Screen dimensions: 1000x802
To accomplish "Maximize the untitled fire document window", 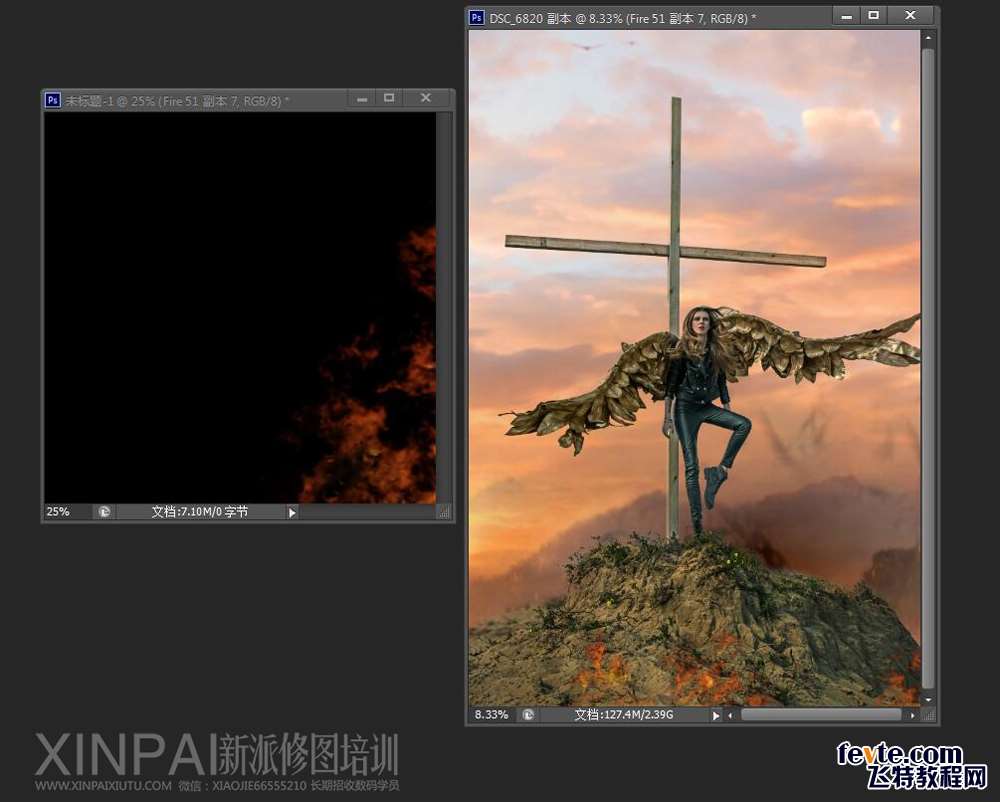I will click(389, 98).
